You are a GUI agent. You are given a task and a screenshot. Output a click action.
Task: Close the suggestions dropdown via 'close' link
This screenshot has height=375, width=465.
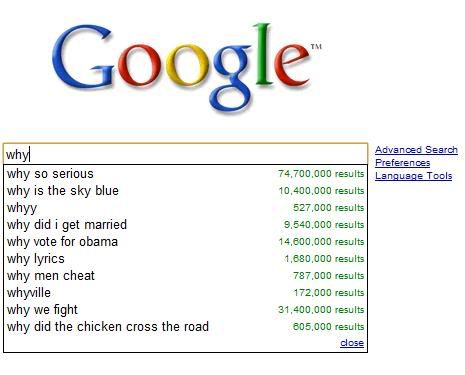pos(352,343)
